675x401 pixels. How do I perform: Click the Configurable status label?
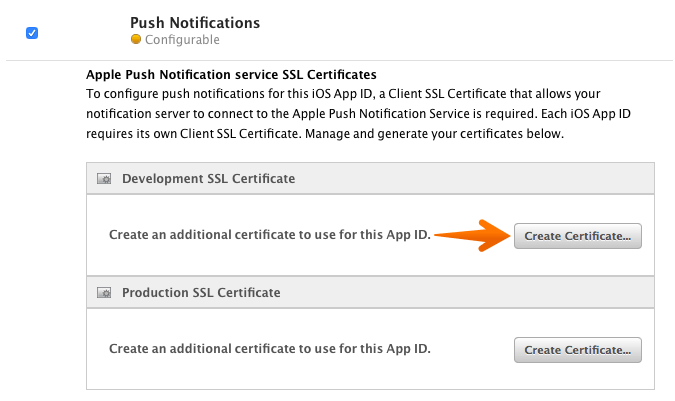pyautogui.click(x=182, y=40)
